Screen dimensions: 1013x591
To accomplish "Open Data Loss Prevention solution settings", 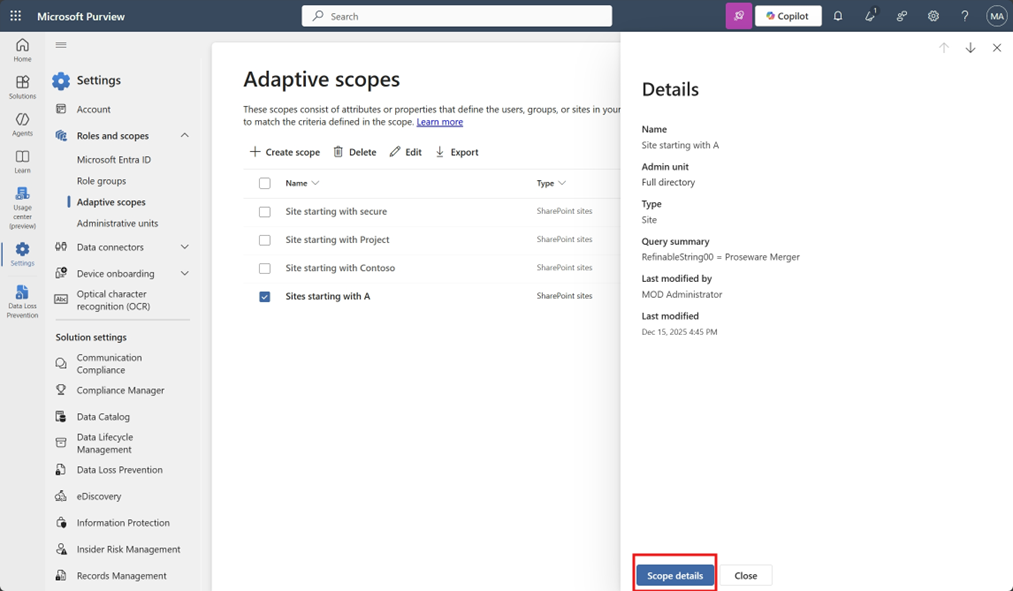I will (120, 470).
